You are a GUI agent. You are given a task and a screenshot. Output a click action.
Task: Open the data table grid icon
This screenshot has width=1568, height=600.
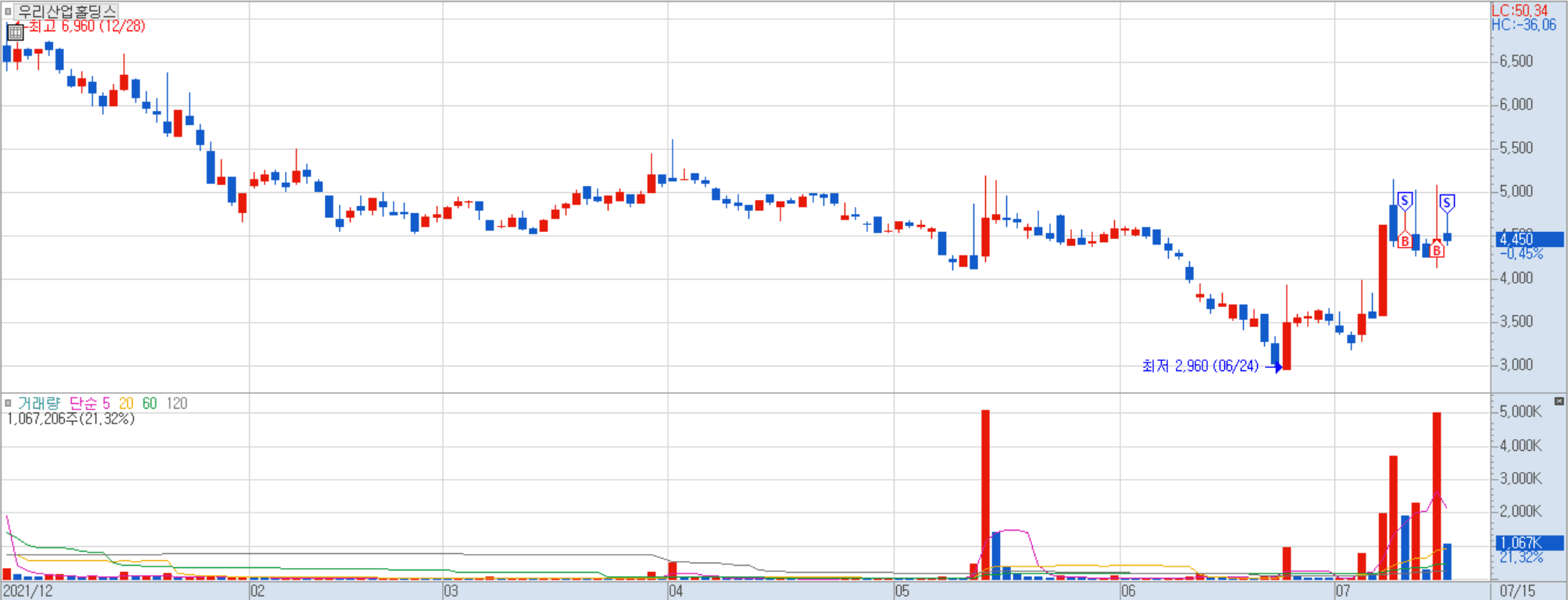coord(15,32)
